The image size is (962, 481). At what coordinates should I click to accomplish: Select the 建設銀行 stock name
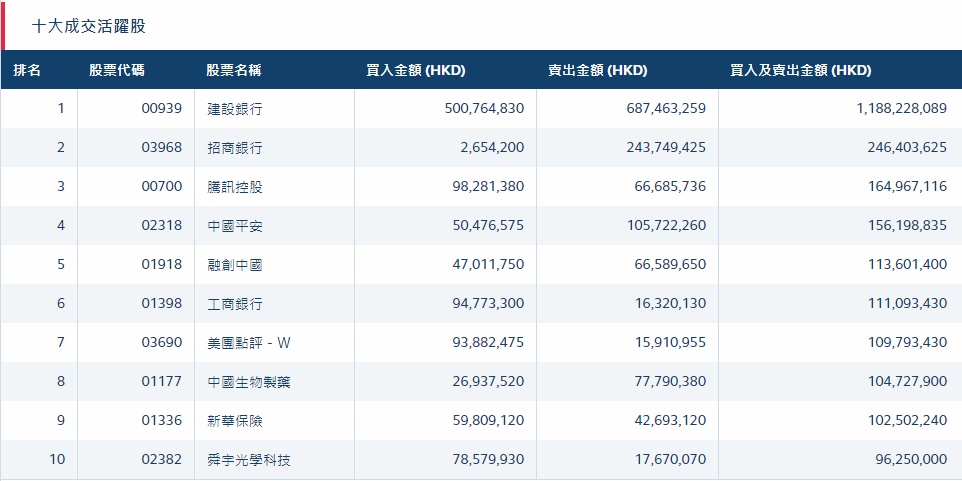click(235, 108)
